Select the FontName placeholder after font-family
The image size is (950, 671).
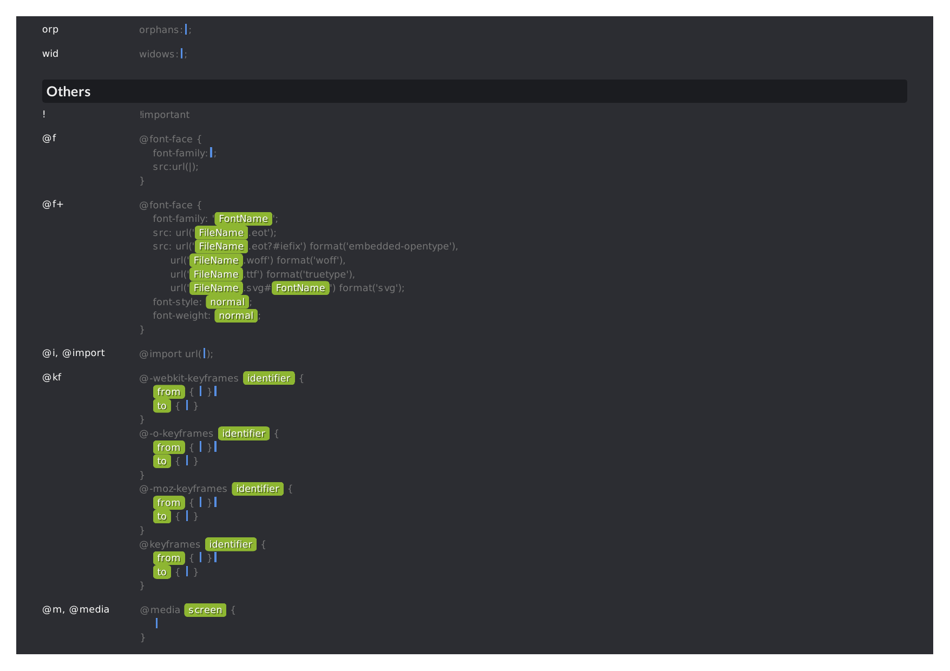[243, 219]
